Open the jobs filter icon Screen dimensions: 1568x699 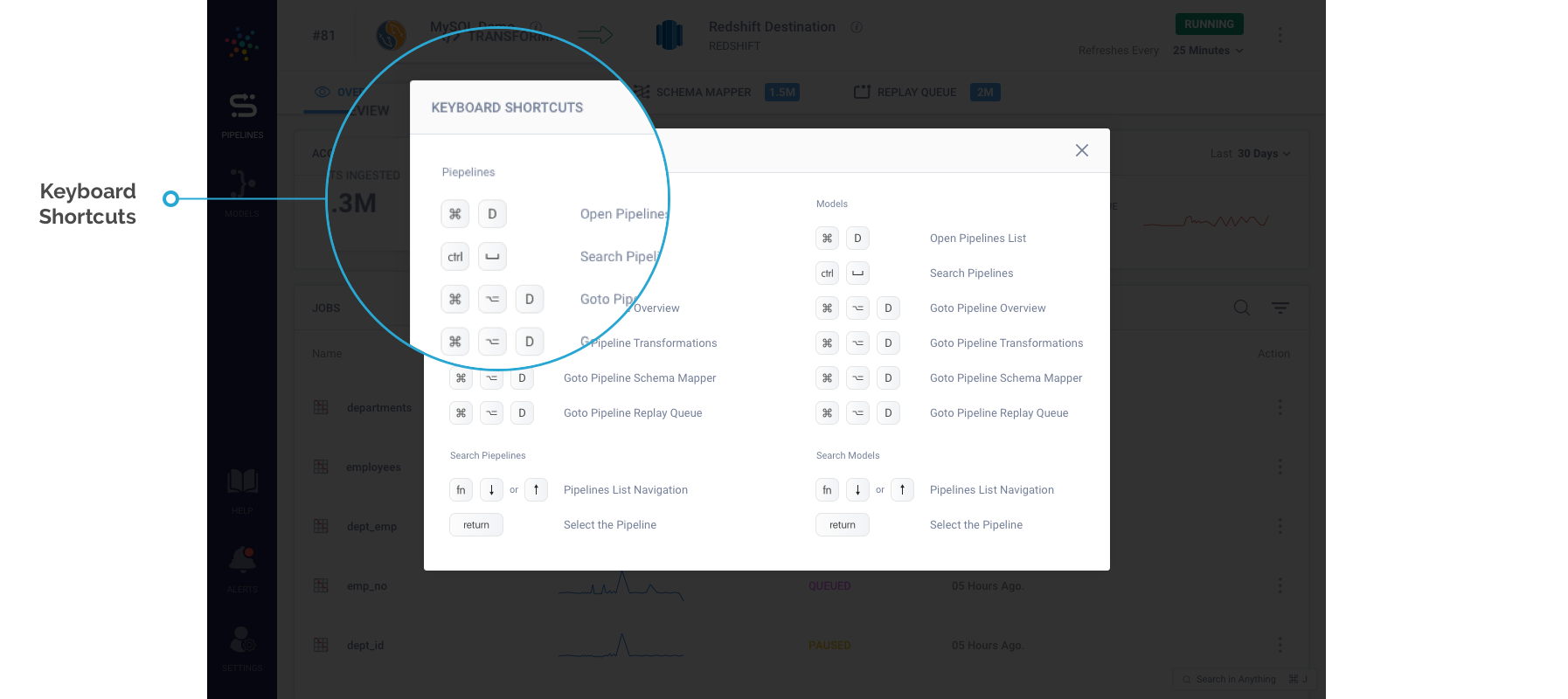point(1280,308)
